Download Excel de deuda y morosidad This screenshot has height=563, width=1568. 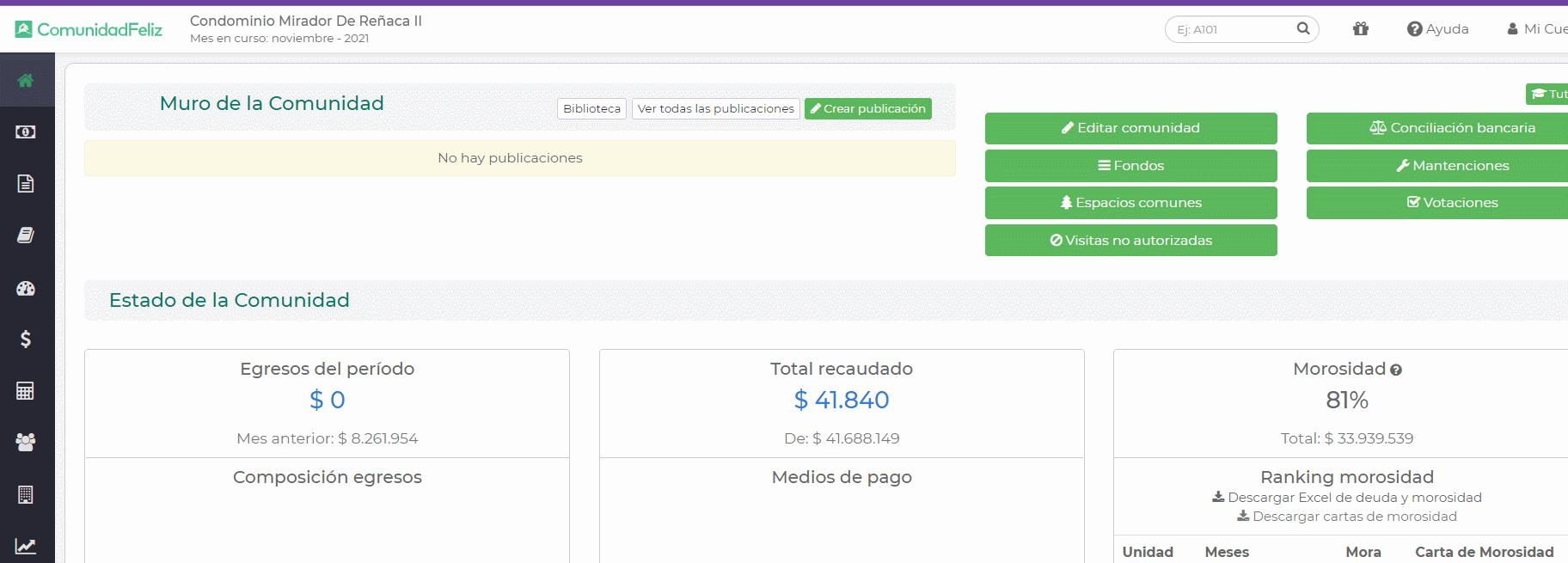tap(1347, 498)
